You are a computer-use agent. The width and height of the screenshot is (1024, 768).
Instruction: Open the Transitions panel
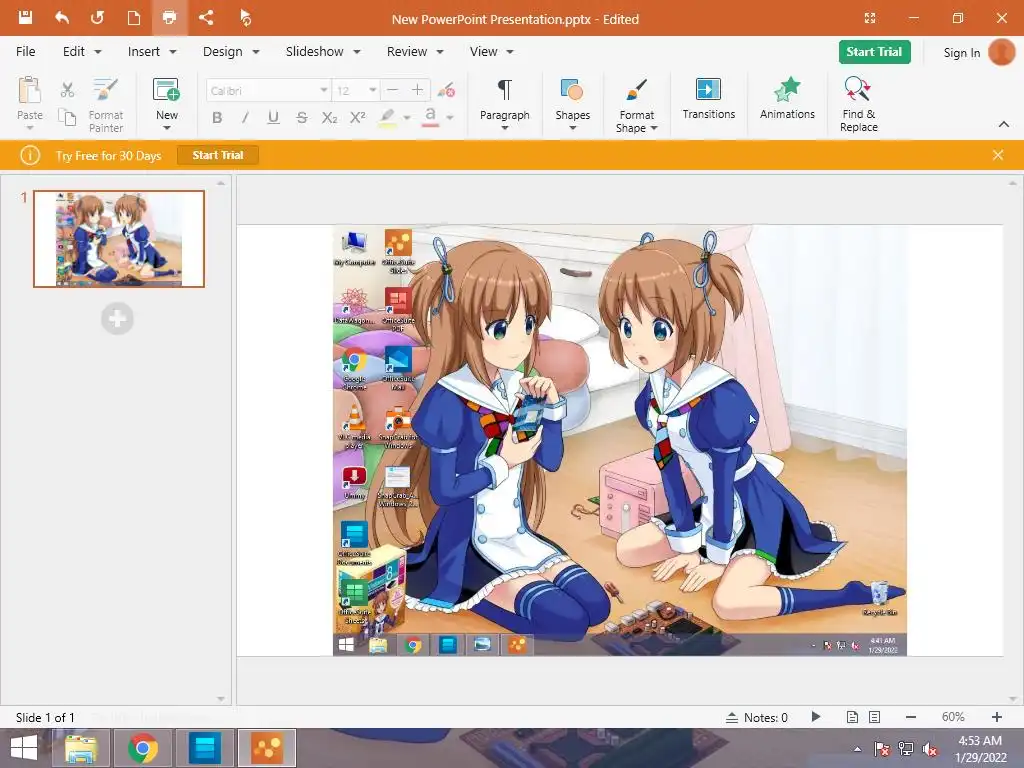click(x=709, y=99)
